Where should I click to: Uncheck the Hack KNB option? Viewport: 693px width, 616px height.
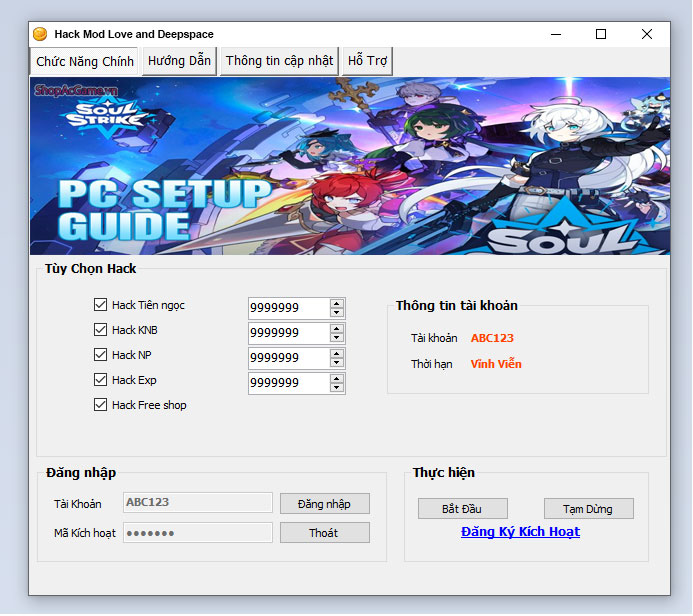pos(100,330)
